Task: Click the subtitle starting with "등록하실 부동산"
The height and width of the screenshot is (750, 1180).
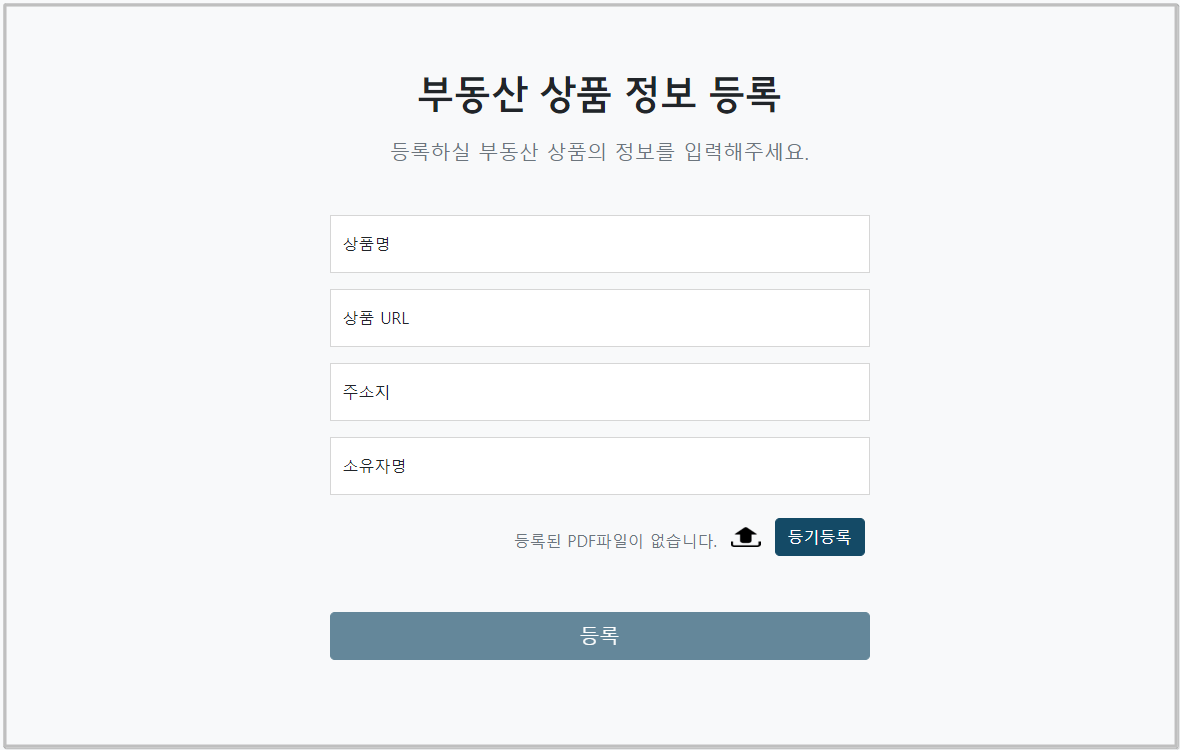Action: tap(599, 153)
